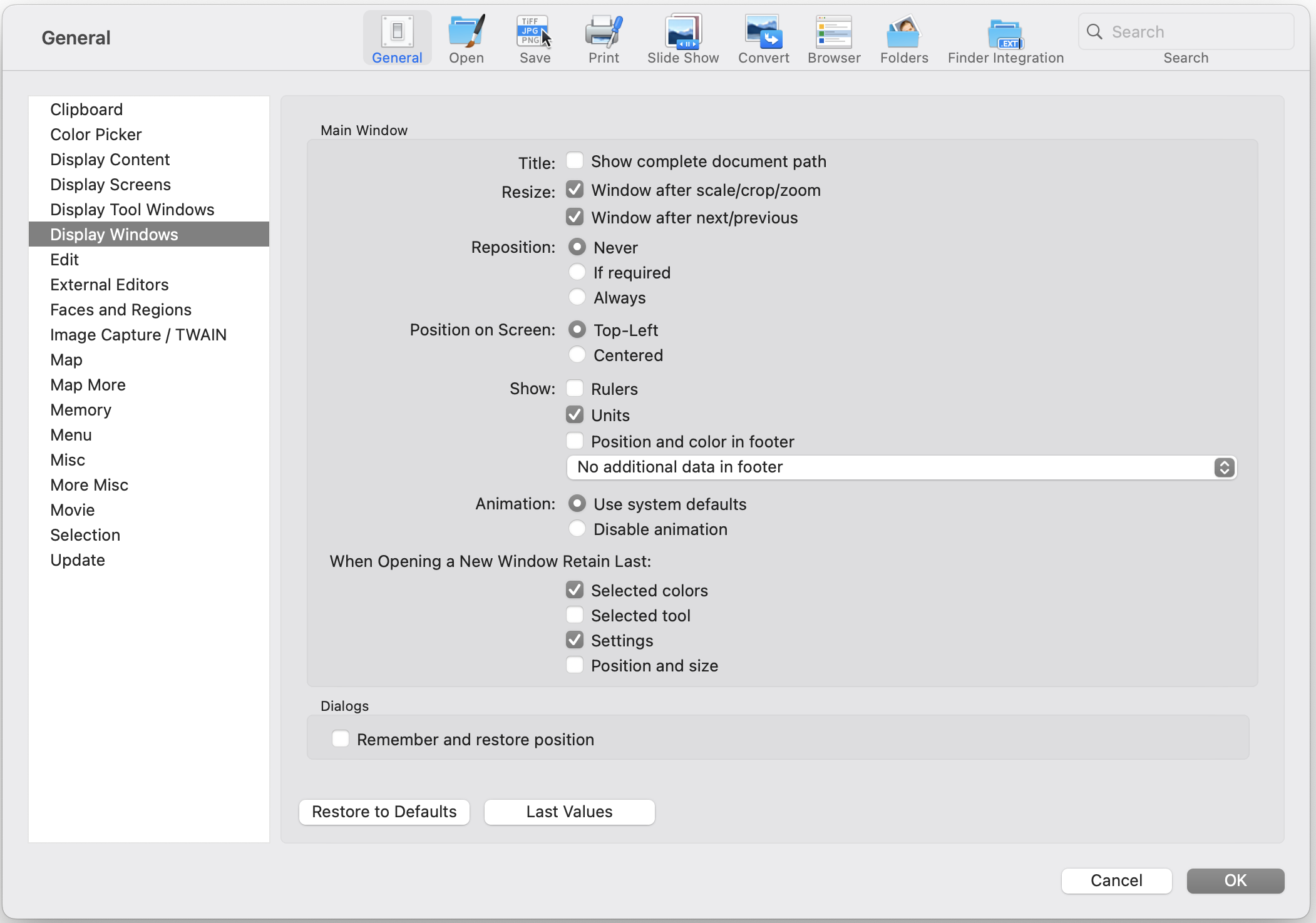The width and height of the screenshot is (1316, 923).
Task: Toggle Window after next/previous checkbox
Action: [575, 217]
